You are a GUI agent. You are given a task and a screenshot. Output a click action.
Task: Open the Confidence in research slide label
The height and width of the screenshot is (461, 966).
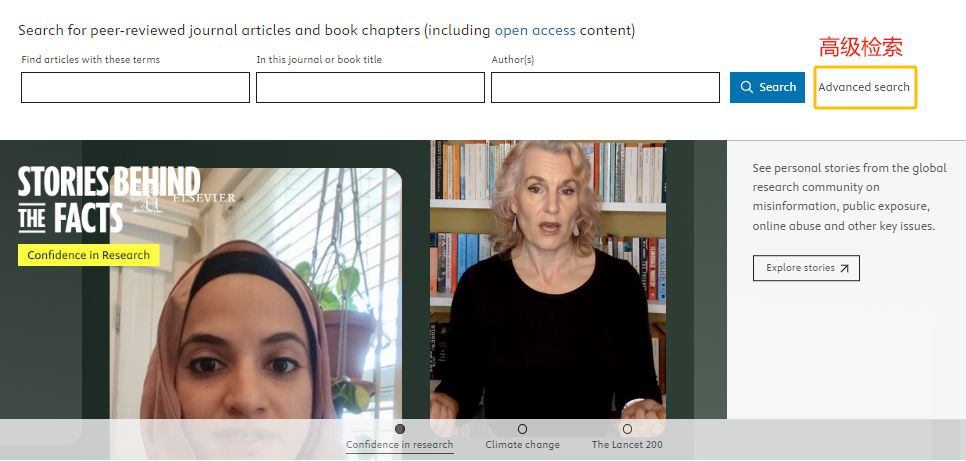tap(400, 444)
